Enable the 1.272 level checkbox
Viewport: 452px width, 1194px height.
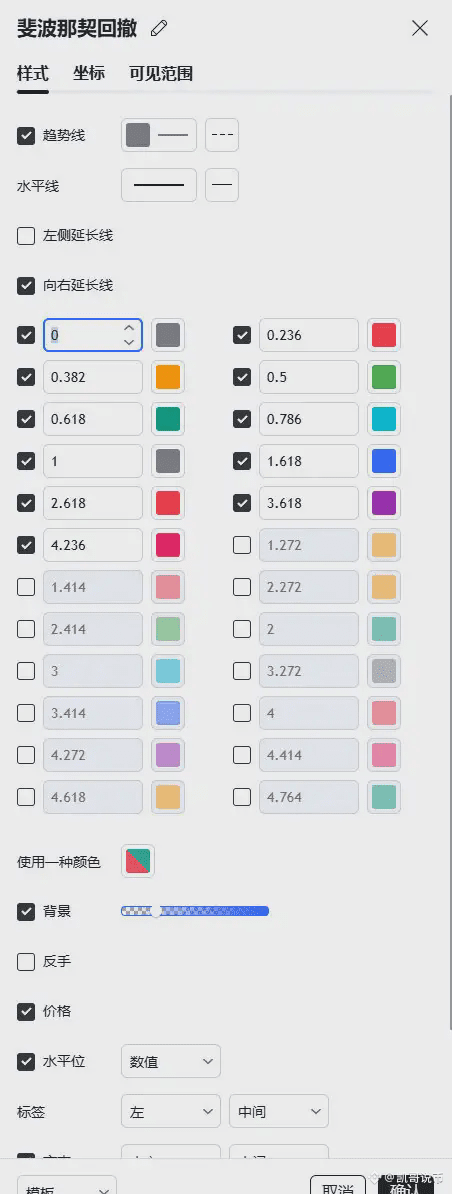(x=242, y=545)
